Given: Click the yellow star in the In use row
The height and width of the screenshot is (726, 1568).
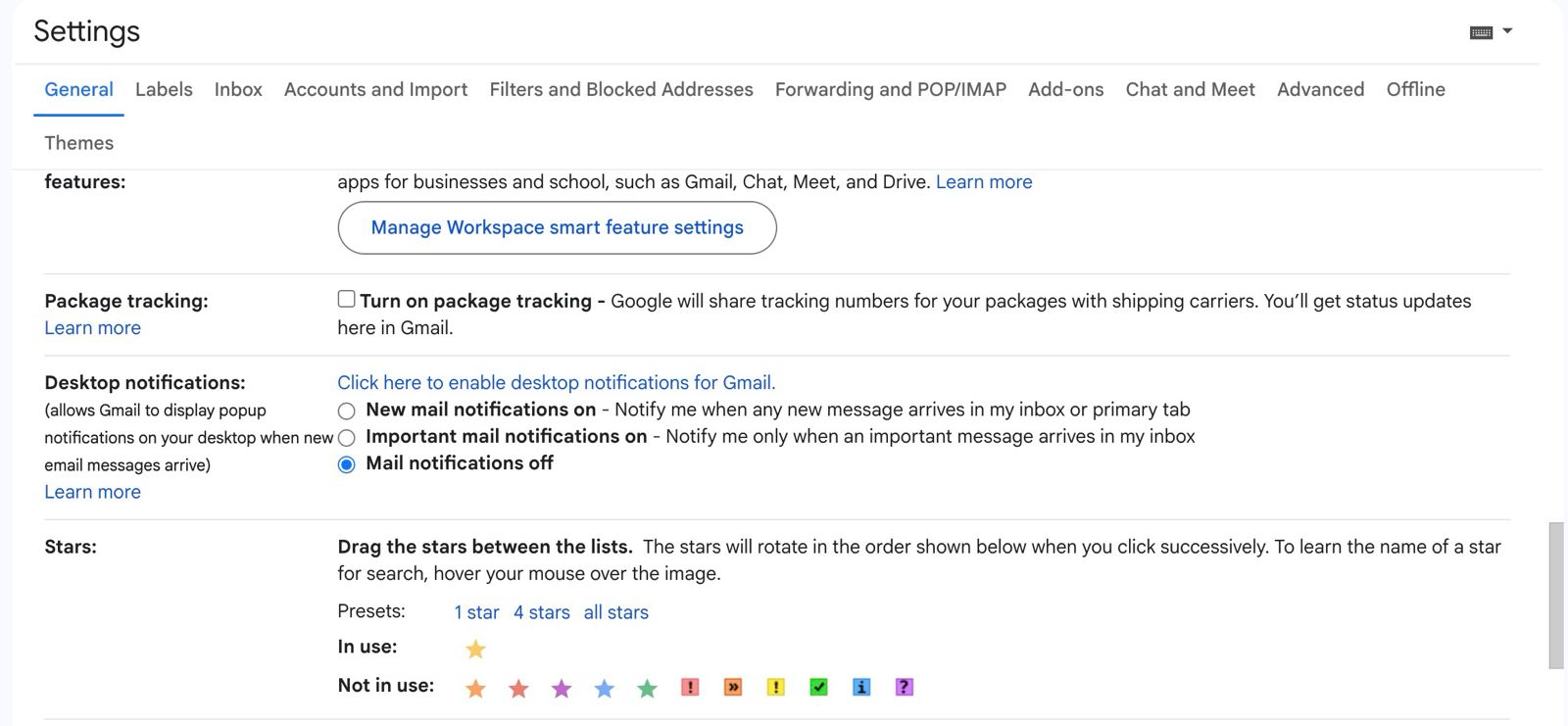Looking at the screenshot, I should pyautogui.click(x=475, y=649).
